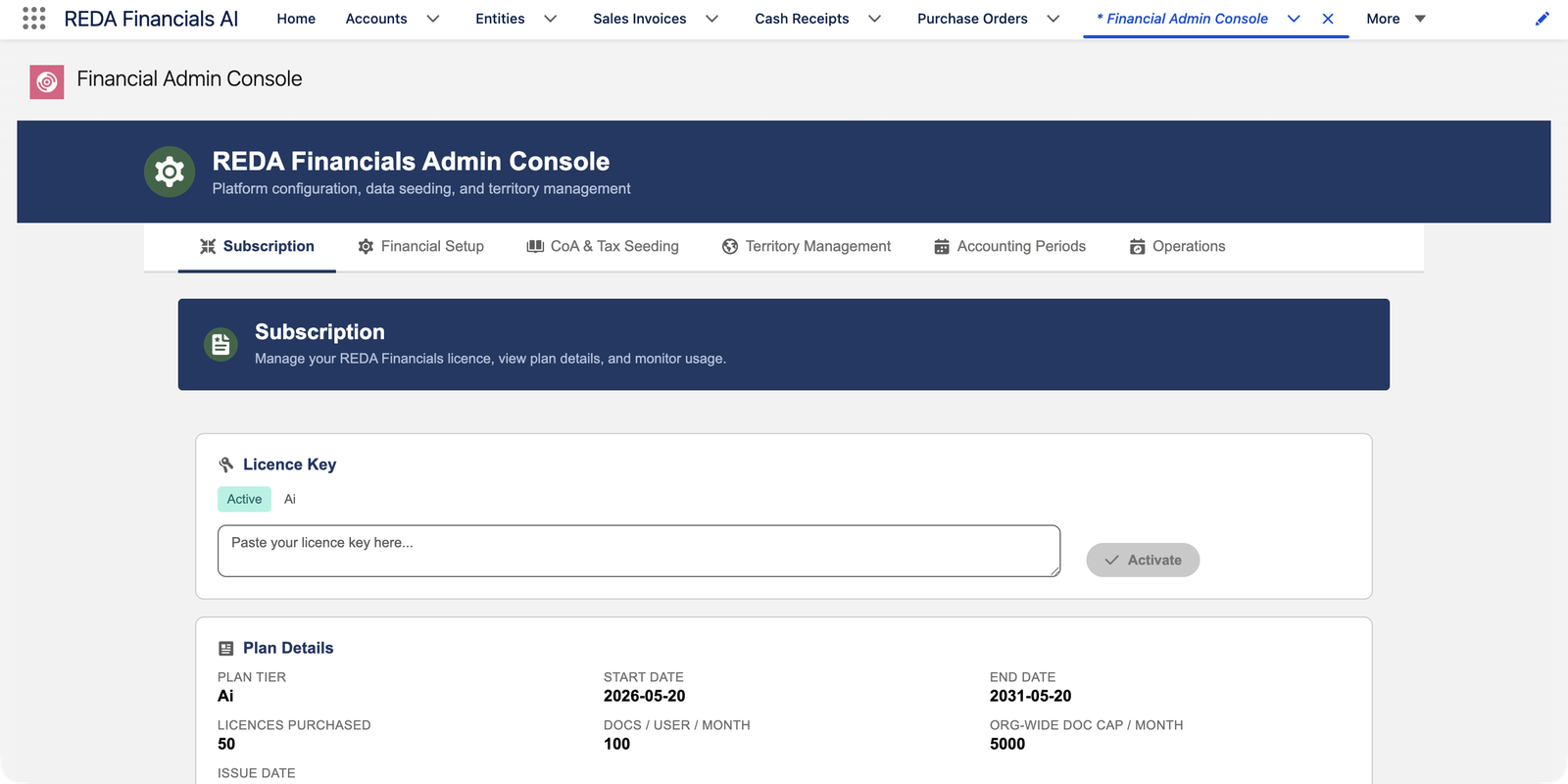Open the Sales Invoices dropdown chevron
The width and height of the screenshot is (1568, 784).
(x=712, y=19)
